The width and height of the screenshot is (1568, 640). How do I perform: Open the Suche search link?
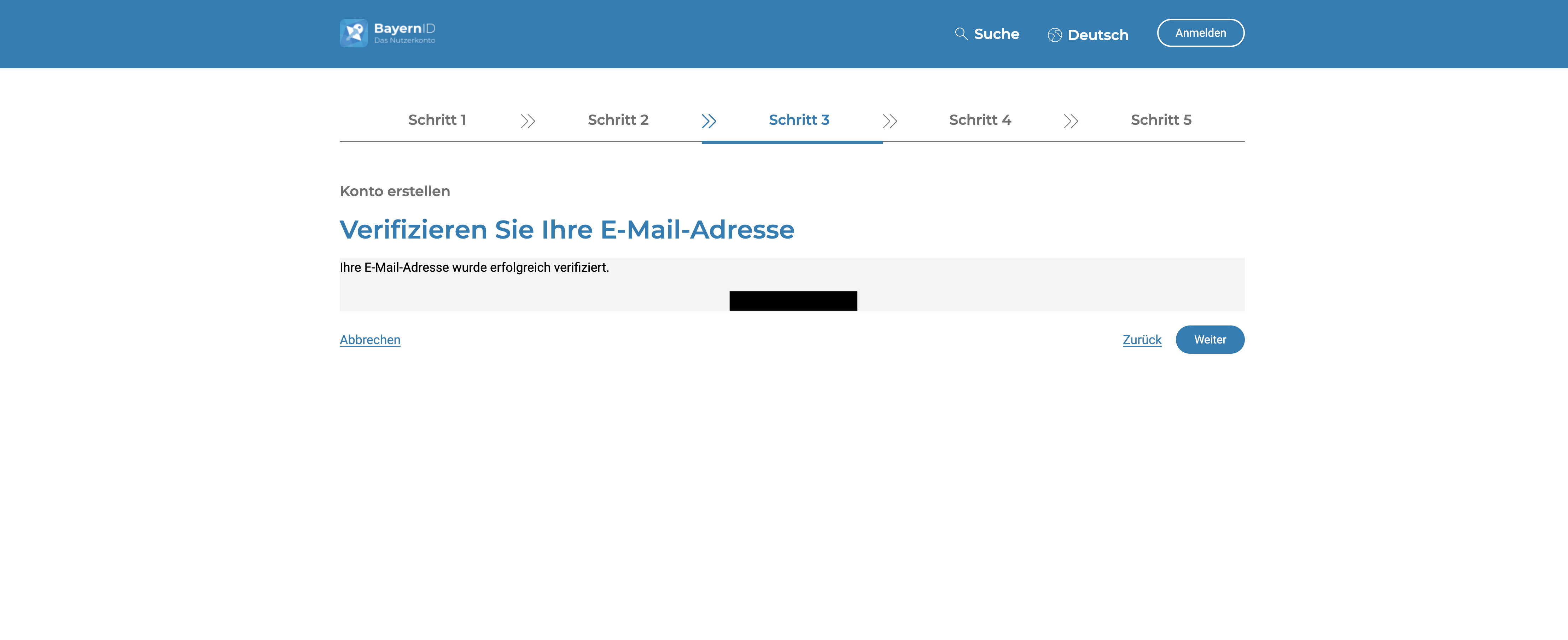[987, 34]
